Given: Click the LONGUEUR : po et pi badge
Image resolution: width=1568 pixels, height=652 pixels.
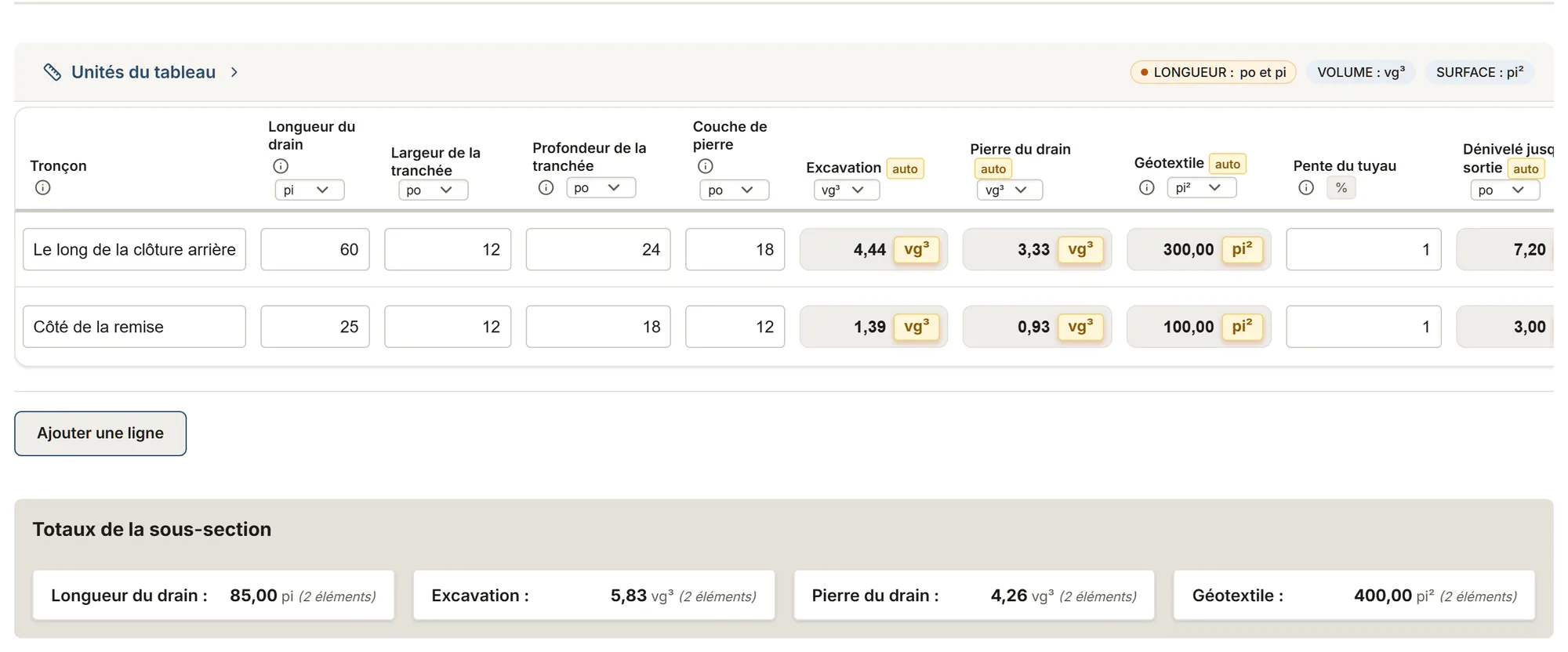Looking at the screenshot, I should coord(1213,72).
